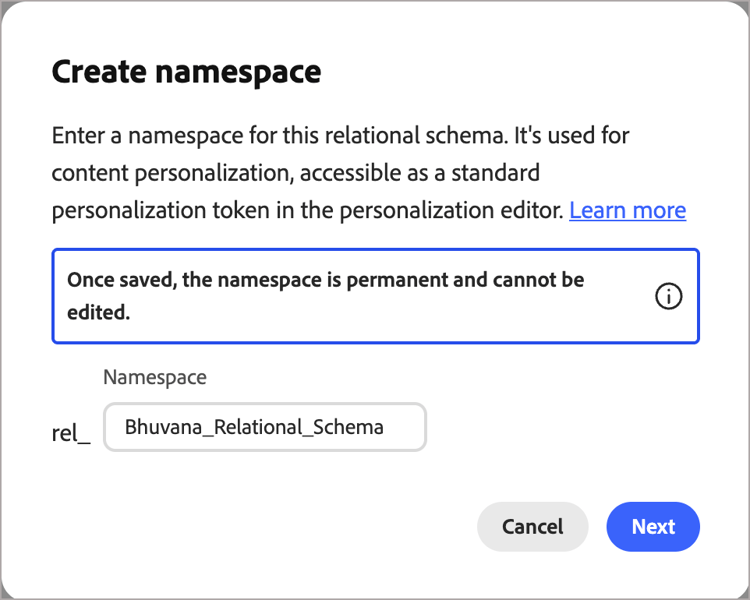Click the "Once saved" permanent namespace warning text
This screenshot has width=750, height=600.
325,280
